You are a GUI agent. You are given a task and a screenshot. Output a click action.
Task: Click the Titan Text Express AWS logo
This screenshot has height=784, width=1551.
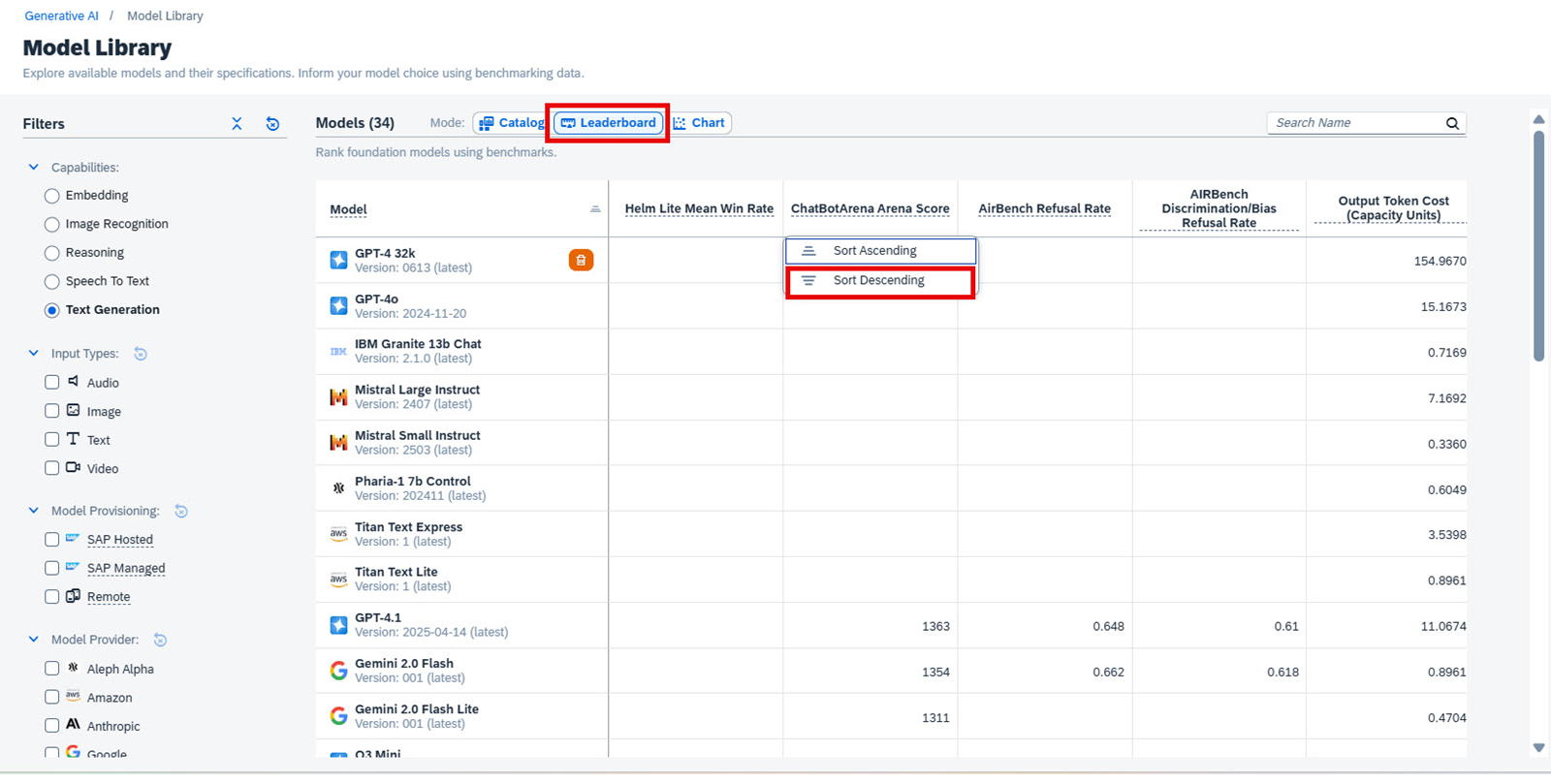[x=338, y=534]
